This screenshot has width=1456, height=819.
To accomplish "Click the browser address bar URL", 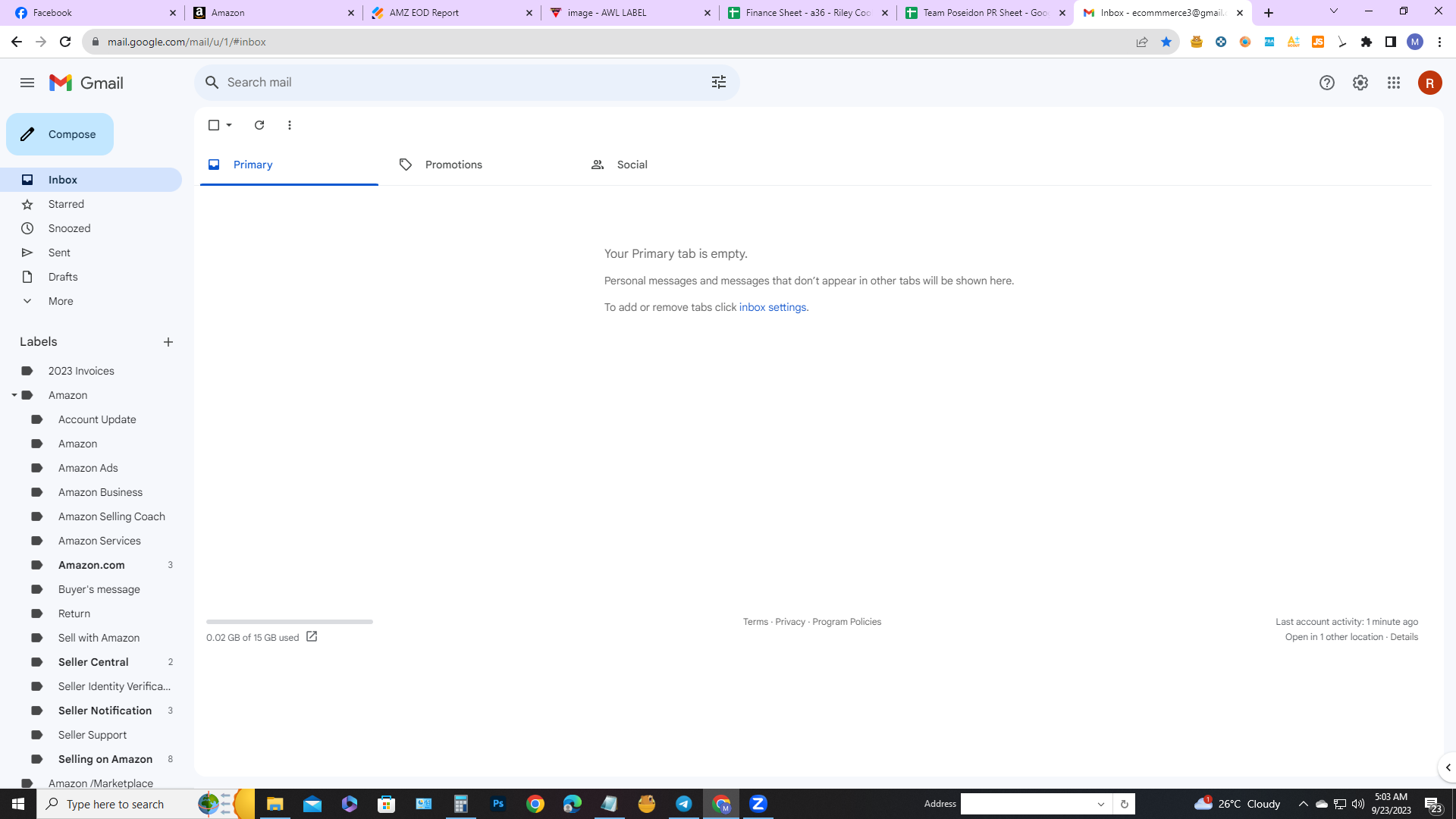I will (187, 42).
